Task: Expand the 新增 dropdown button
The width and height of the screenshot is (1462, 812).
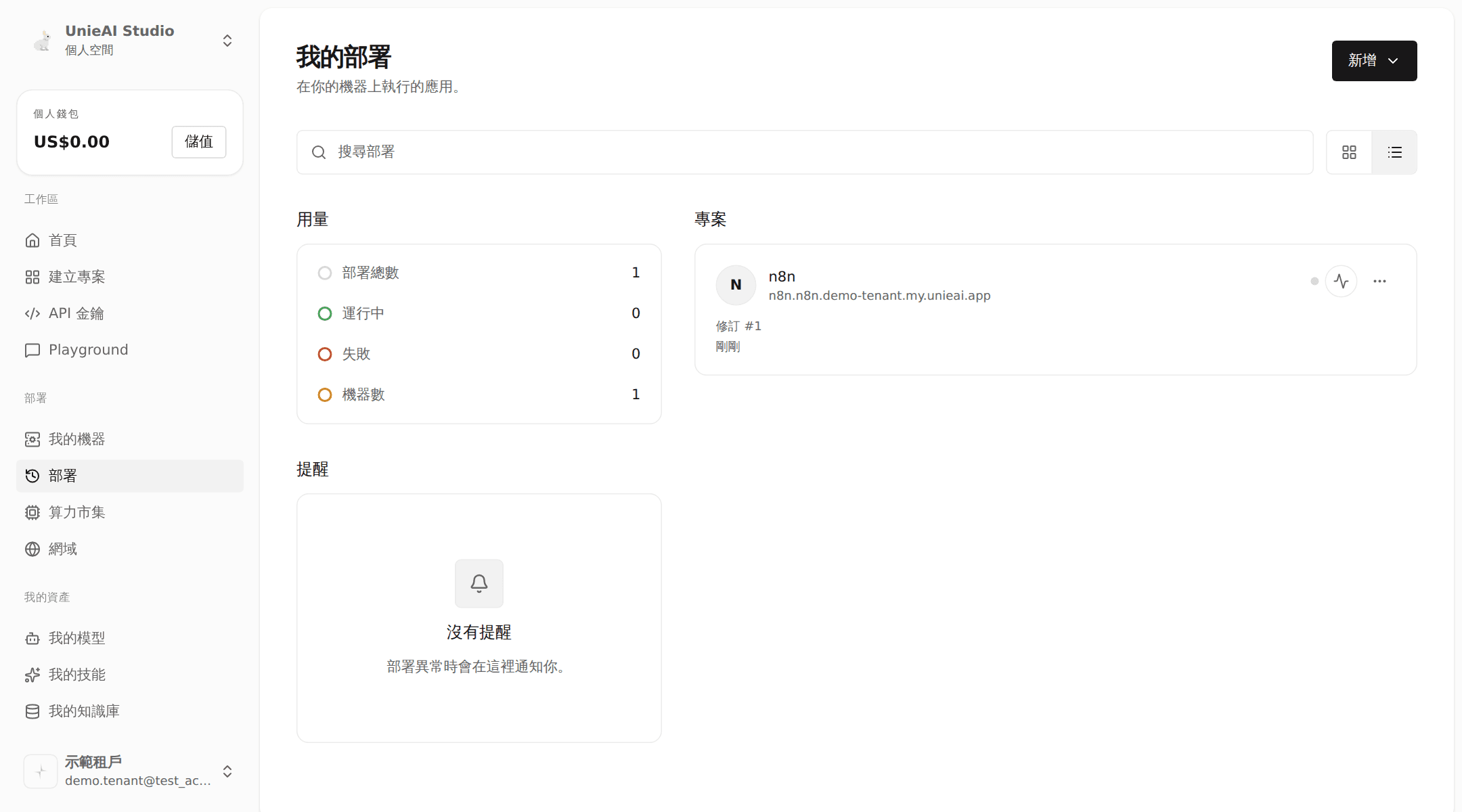Action: point(1374,61)
